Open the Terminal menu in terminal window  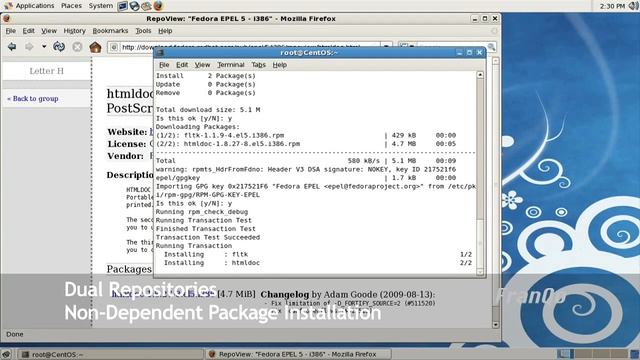pos(231,64)
